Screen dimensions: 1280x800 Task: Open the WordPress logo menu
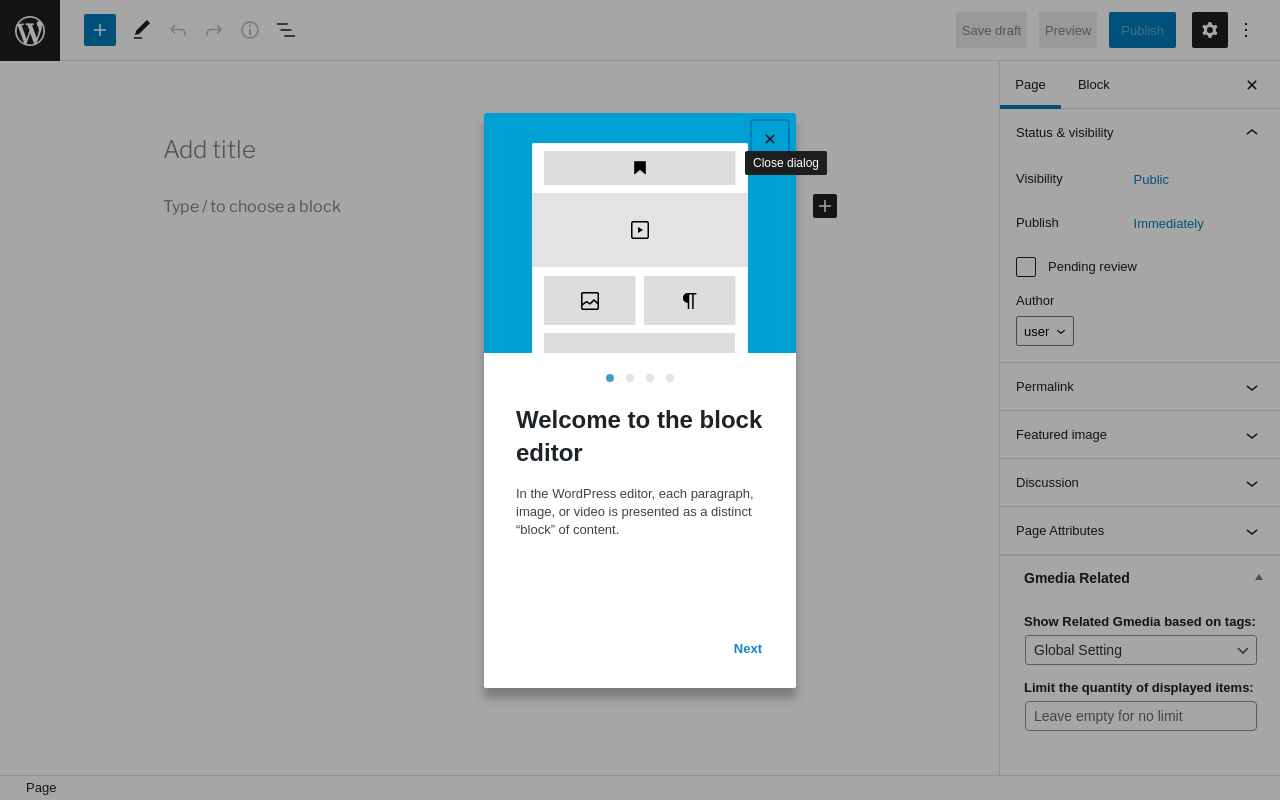[30, 30]
